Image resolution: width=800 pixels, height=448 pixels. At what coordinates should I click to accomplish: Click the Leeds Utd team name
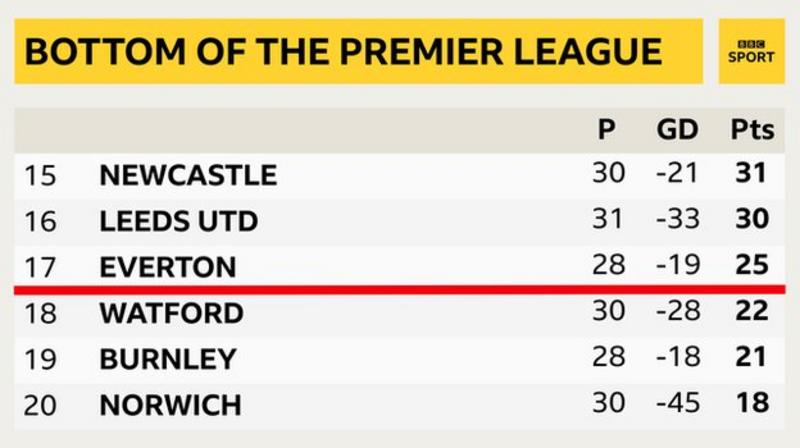pyautogui.click(x=179, y=221)
